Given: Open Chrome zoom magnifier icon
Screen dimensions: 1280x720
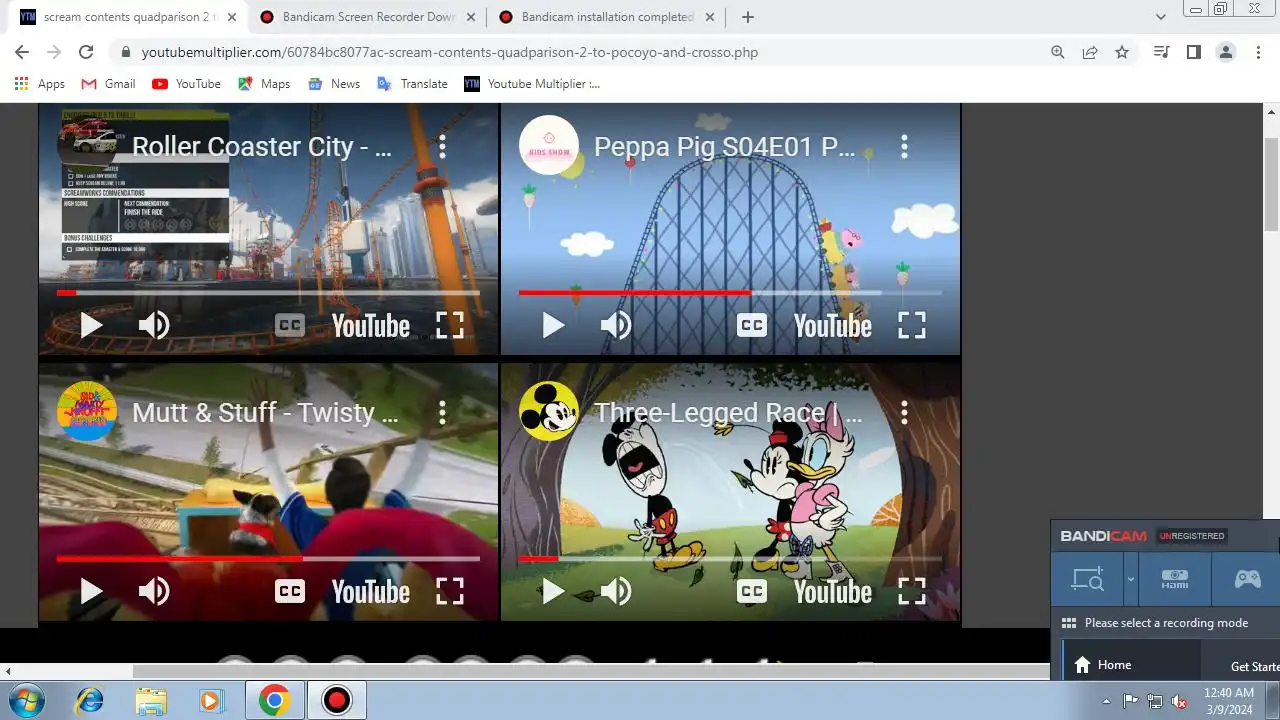Looking at the screenshot, I should [x=1058, y=52].
